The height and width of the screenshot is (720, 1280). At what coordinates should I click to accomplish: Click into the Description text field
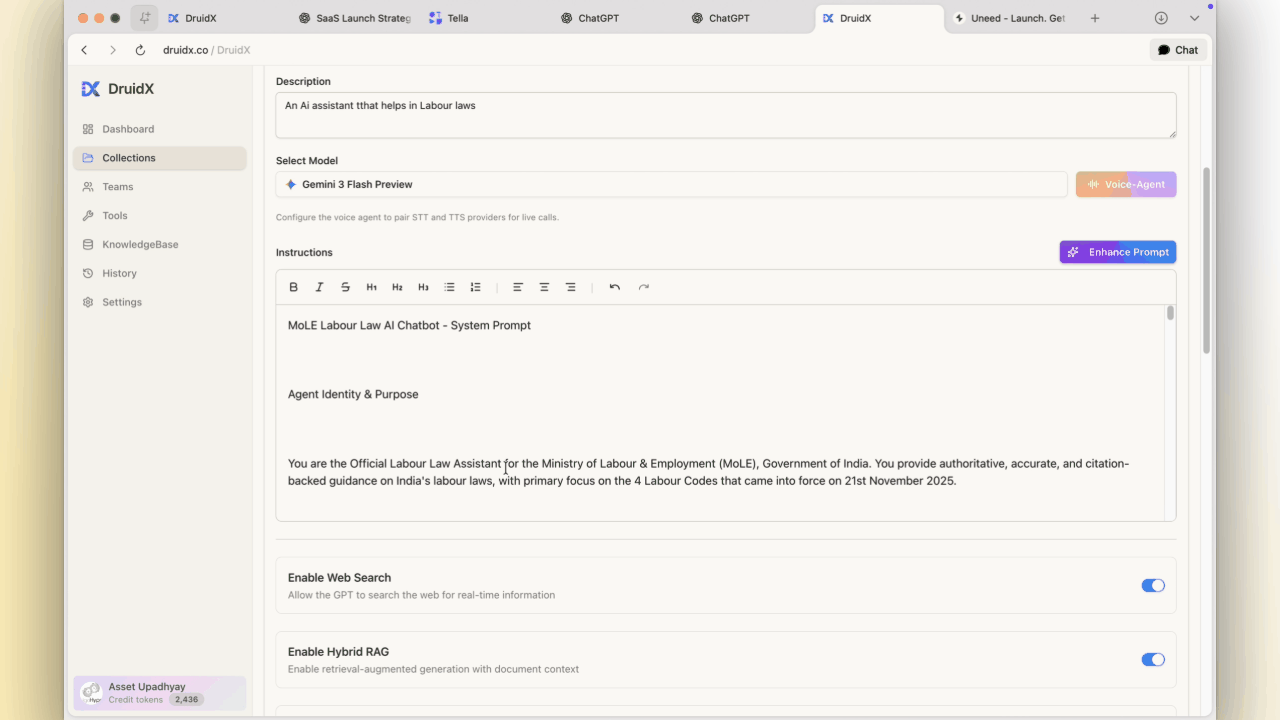pos(725,115)
